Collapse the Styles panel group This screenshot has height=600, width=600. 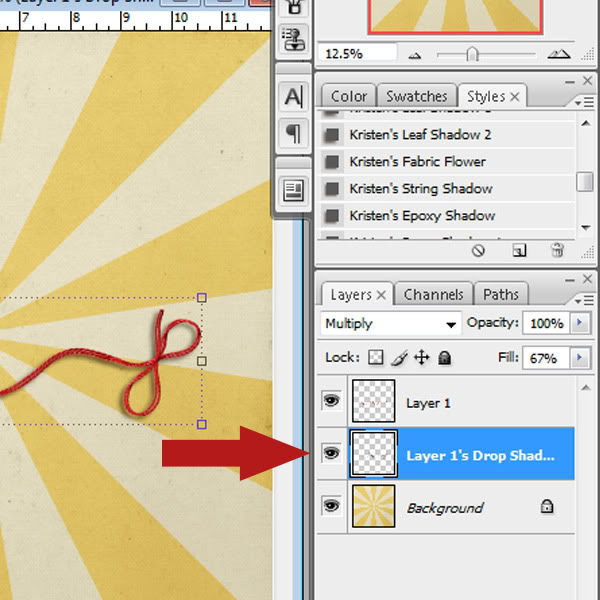[570, 82]
